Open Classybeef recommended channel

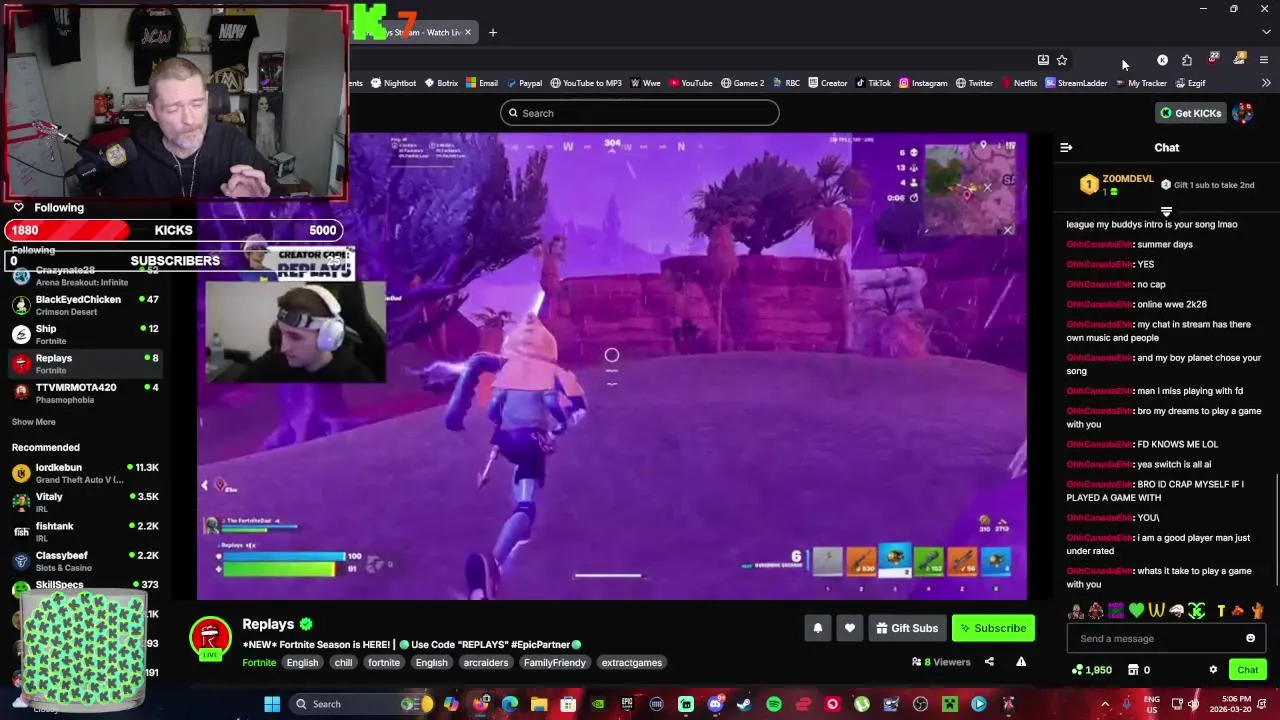point(85,561)
